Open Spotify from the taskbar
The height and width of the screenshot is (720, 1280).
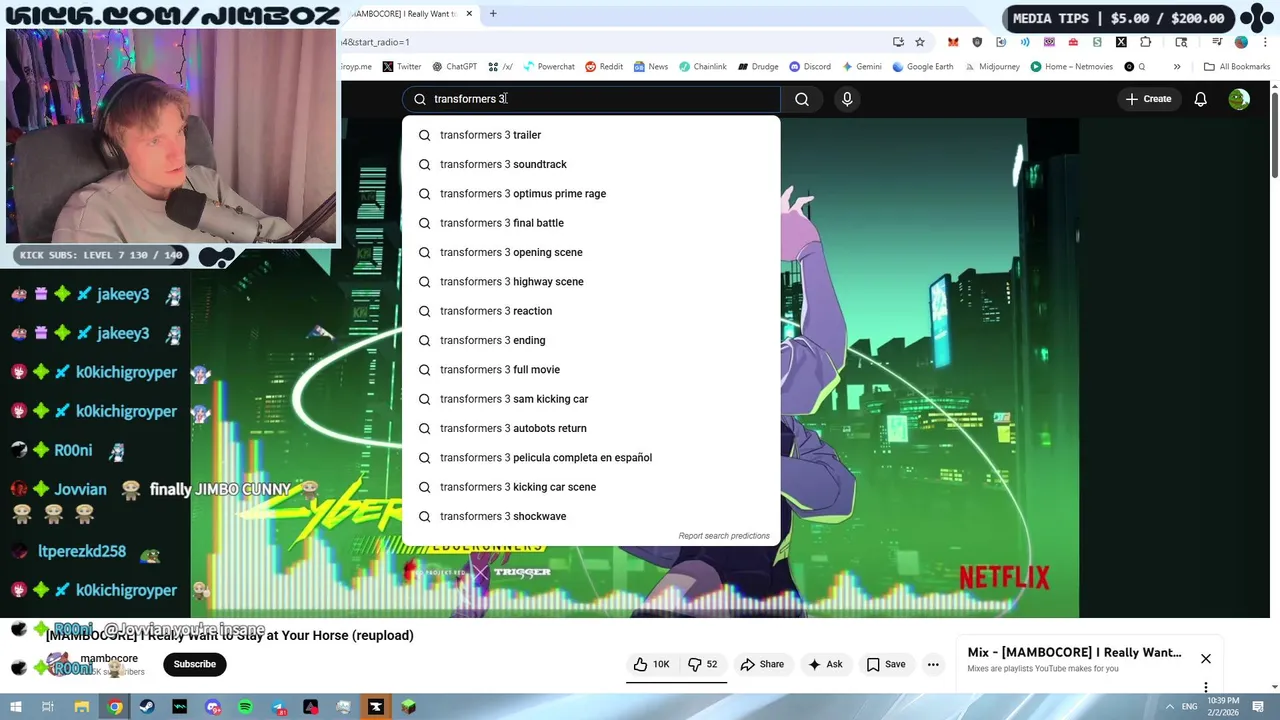pos(245,707)
